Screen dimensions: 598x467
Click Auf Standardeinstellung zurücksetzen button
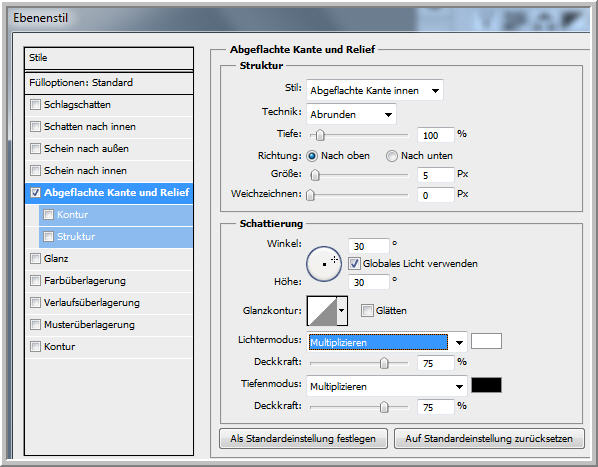489,439
